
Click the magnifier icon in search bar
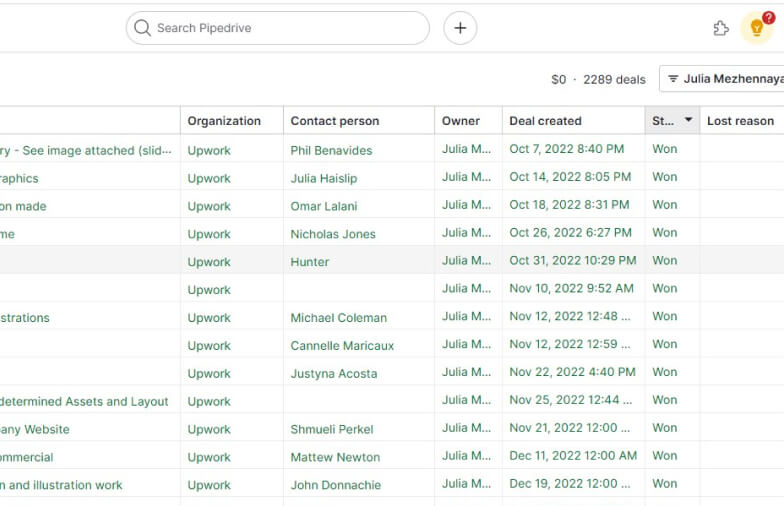[143, 28]
